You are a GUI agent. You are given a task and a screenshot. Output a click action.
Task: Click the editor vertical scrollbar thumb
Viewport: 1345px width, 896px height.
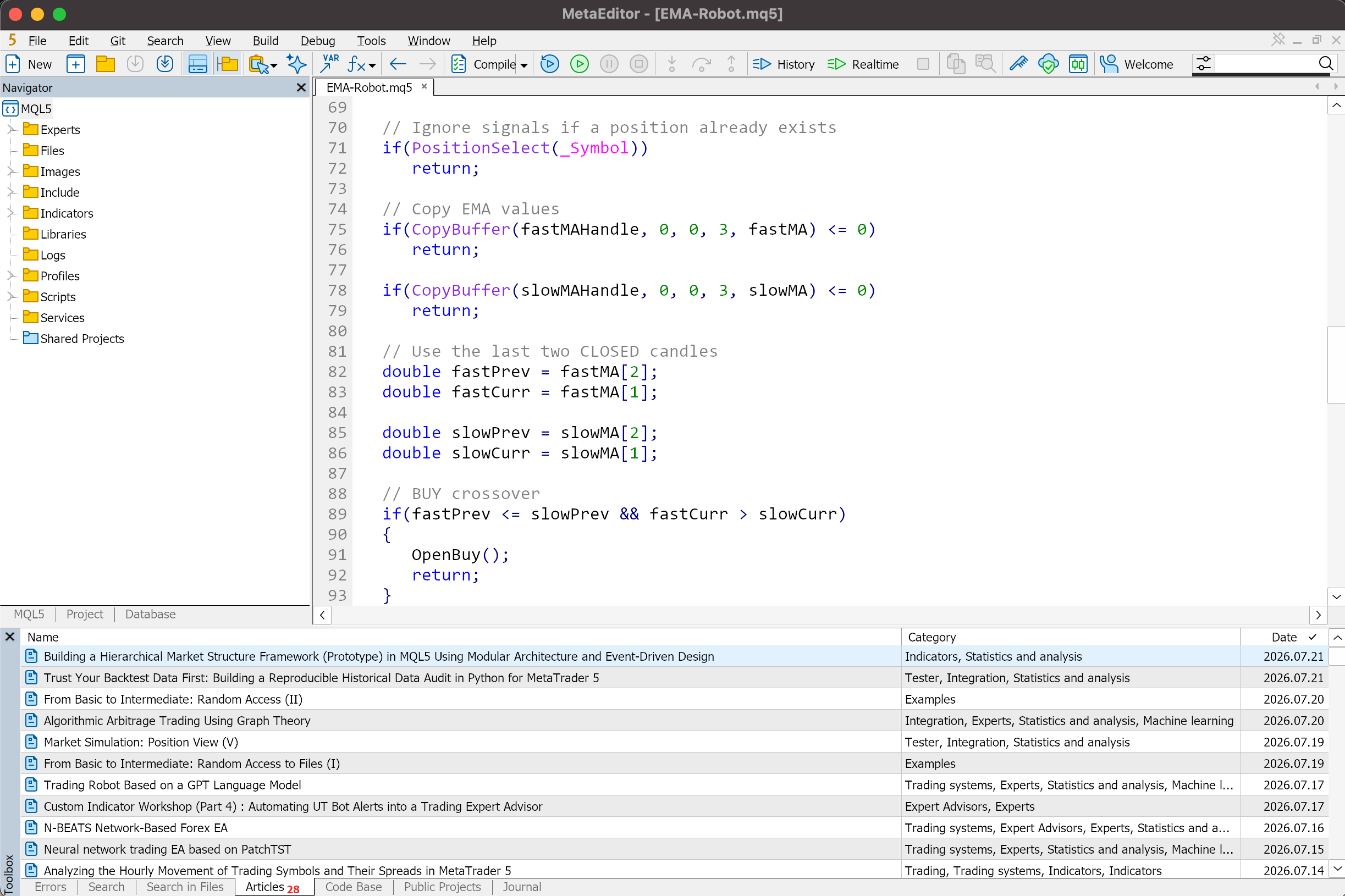pyautogui.click(x=1336, y=364)
